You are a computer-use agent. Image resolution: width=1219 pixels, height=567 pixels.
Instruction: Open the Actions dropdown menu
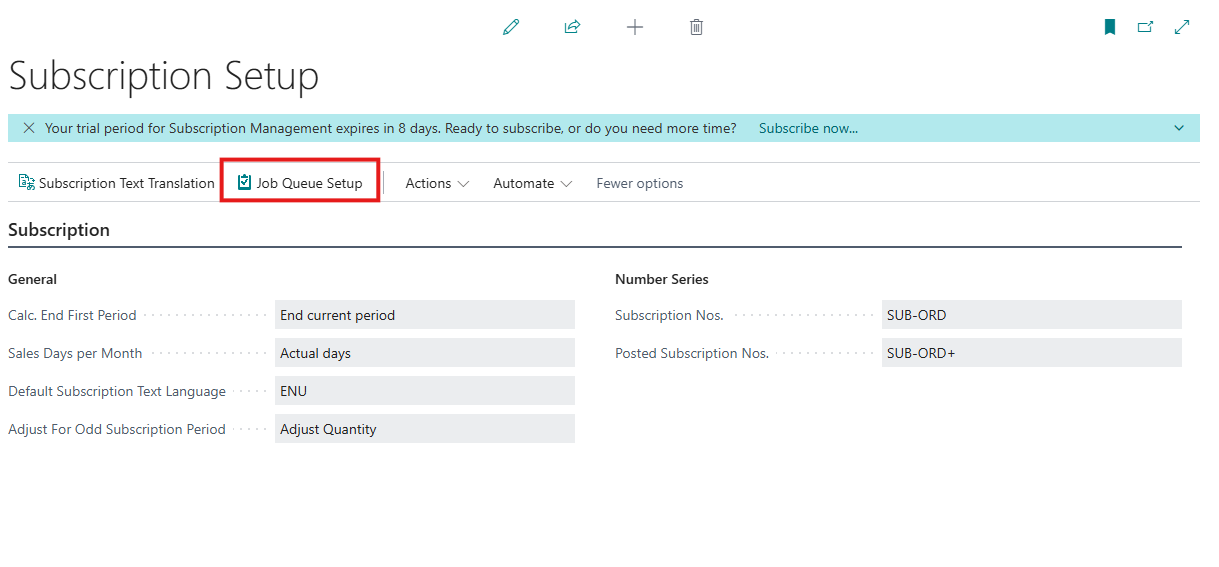[x=436, y=183]
